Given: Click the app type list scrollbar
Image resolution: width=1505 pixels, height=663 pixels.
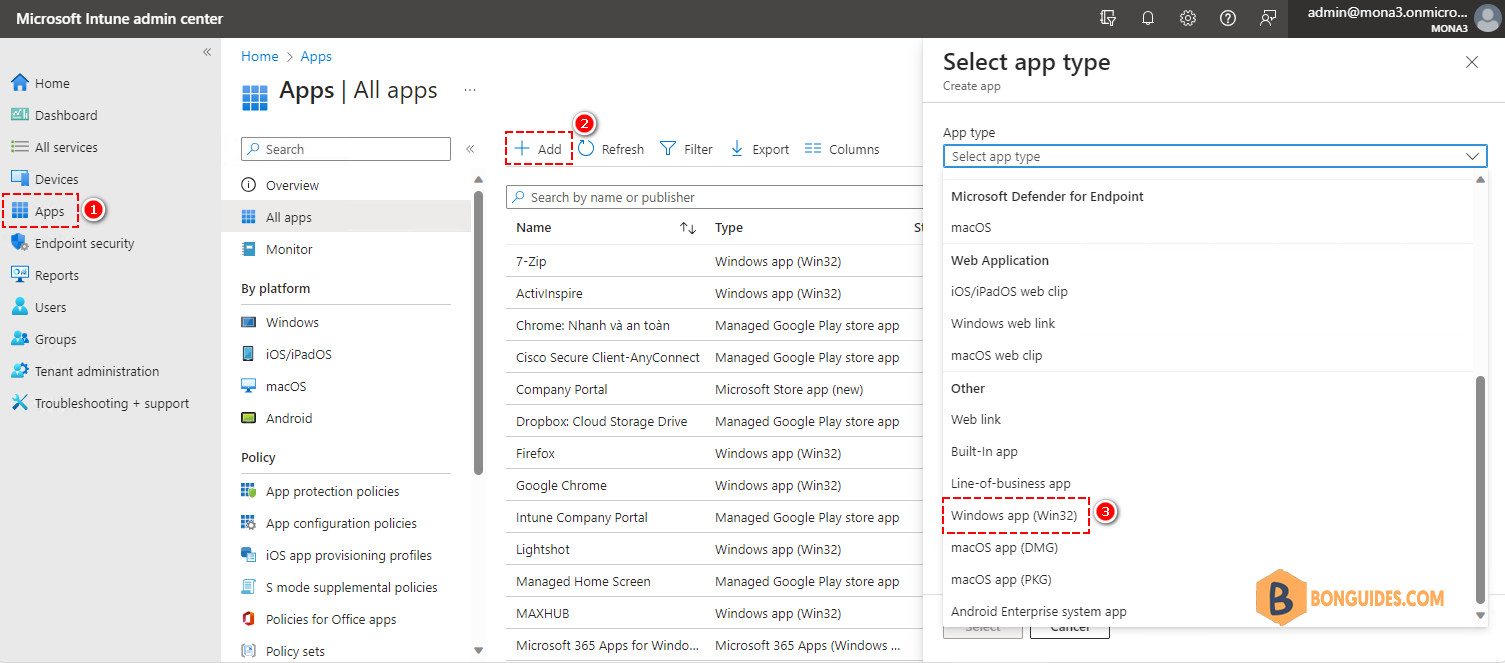Looking at the screenshot, I should (x=1481, y=490).
